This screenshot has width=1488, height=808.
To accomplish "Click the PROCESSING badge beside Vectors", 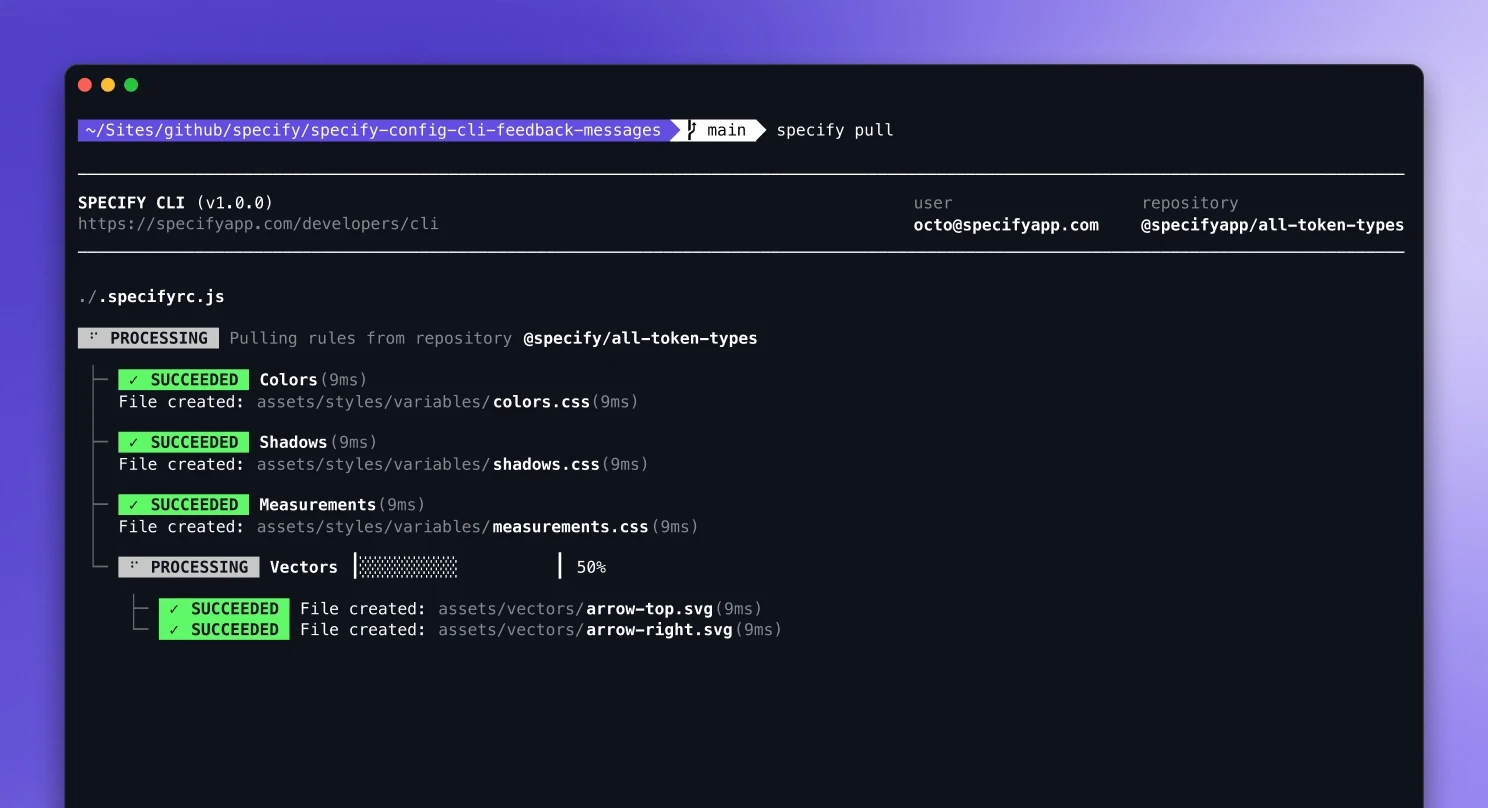I will 189,567.
